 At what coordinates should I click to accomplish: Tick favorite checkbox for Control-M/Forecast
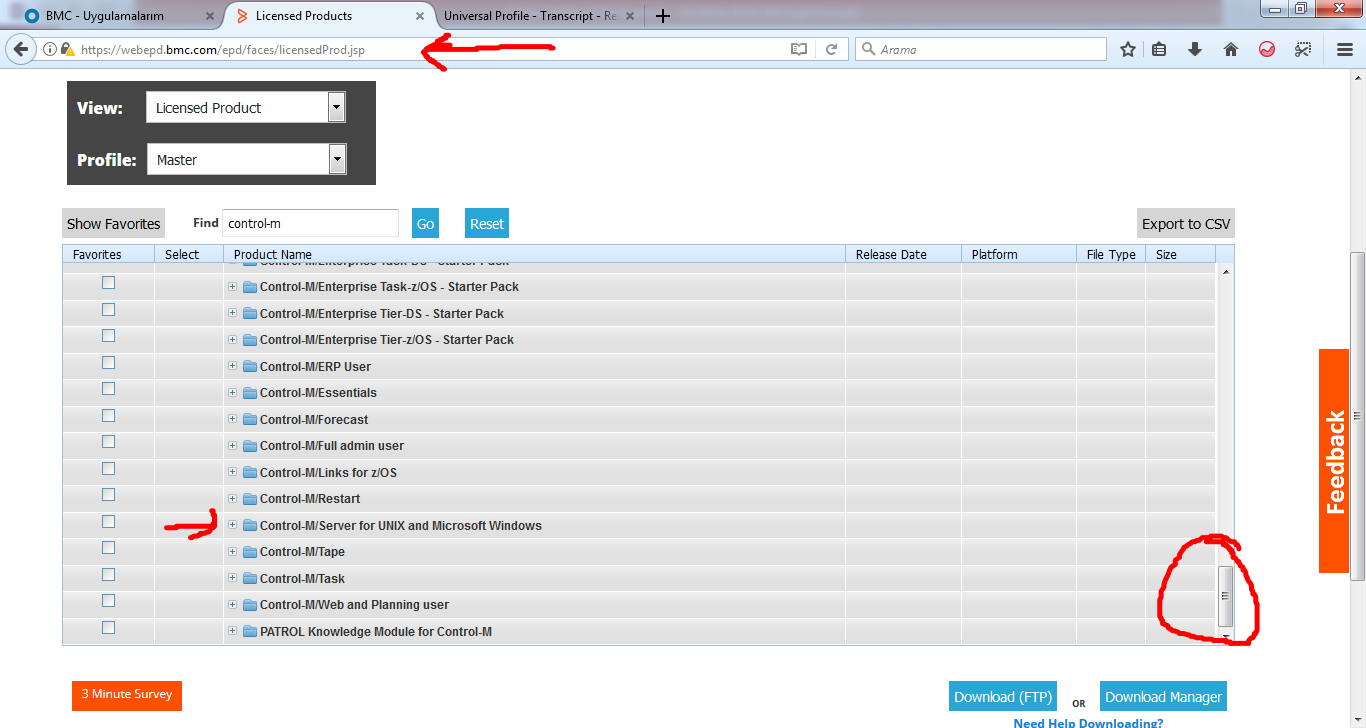click(108, 416)
